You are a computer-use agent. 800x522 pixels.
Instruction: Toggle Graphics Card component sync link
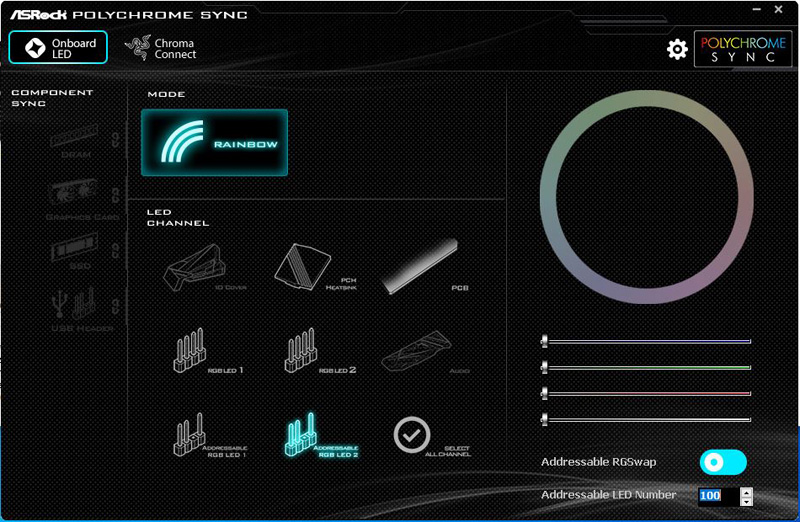[x=116, y=194]
